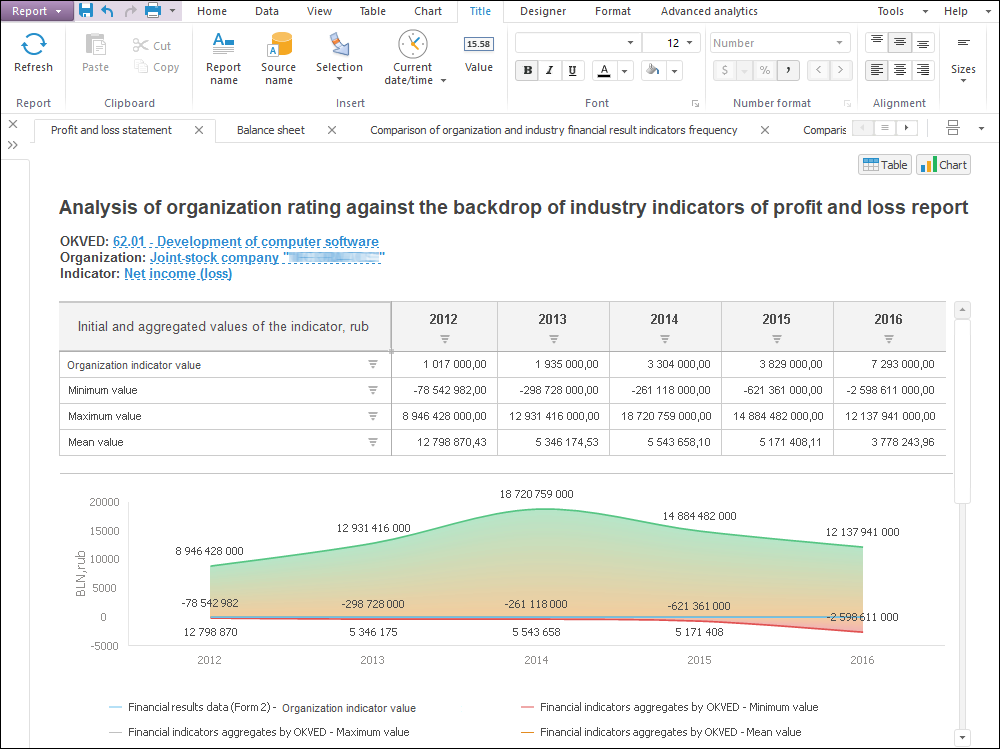
Task: Toggle Bold formatting
Action: (527, 71)
